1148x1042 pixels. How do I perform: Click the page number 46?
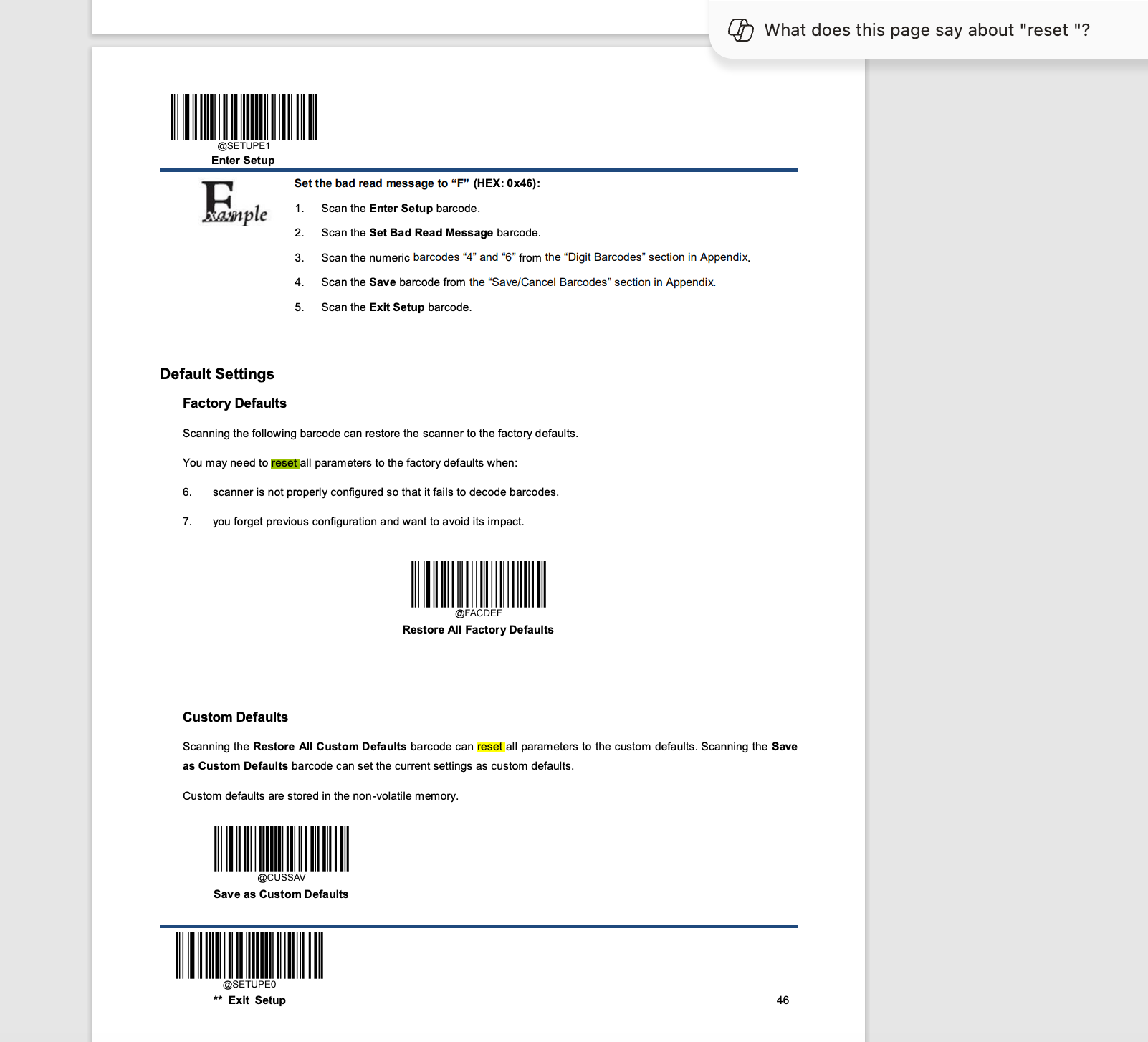(783, 1000)
